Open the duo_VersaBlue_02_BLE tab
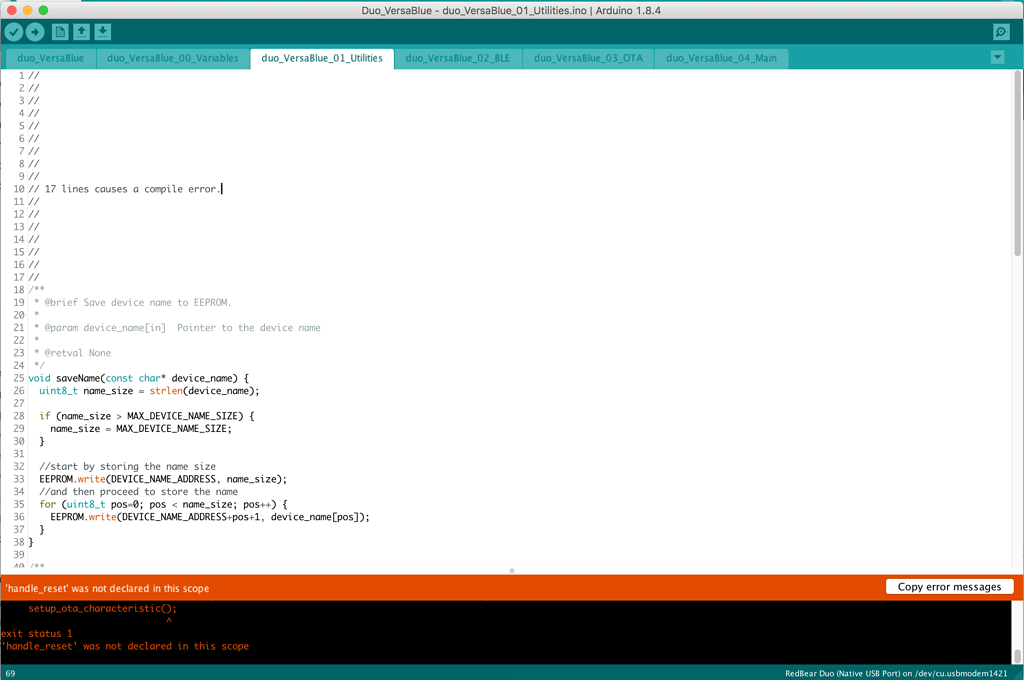The image size is (1024, 680). 458,57
